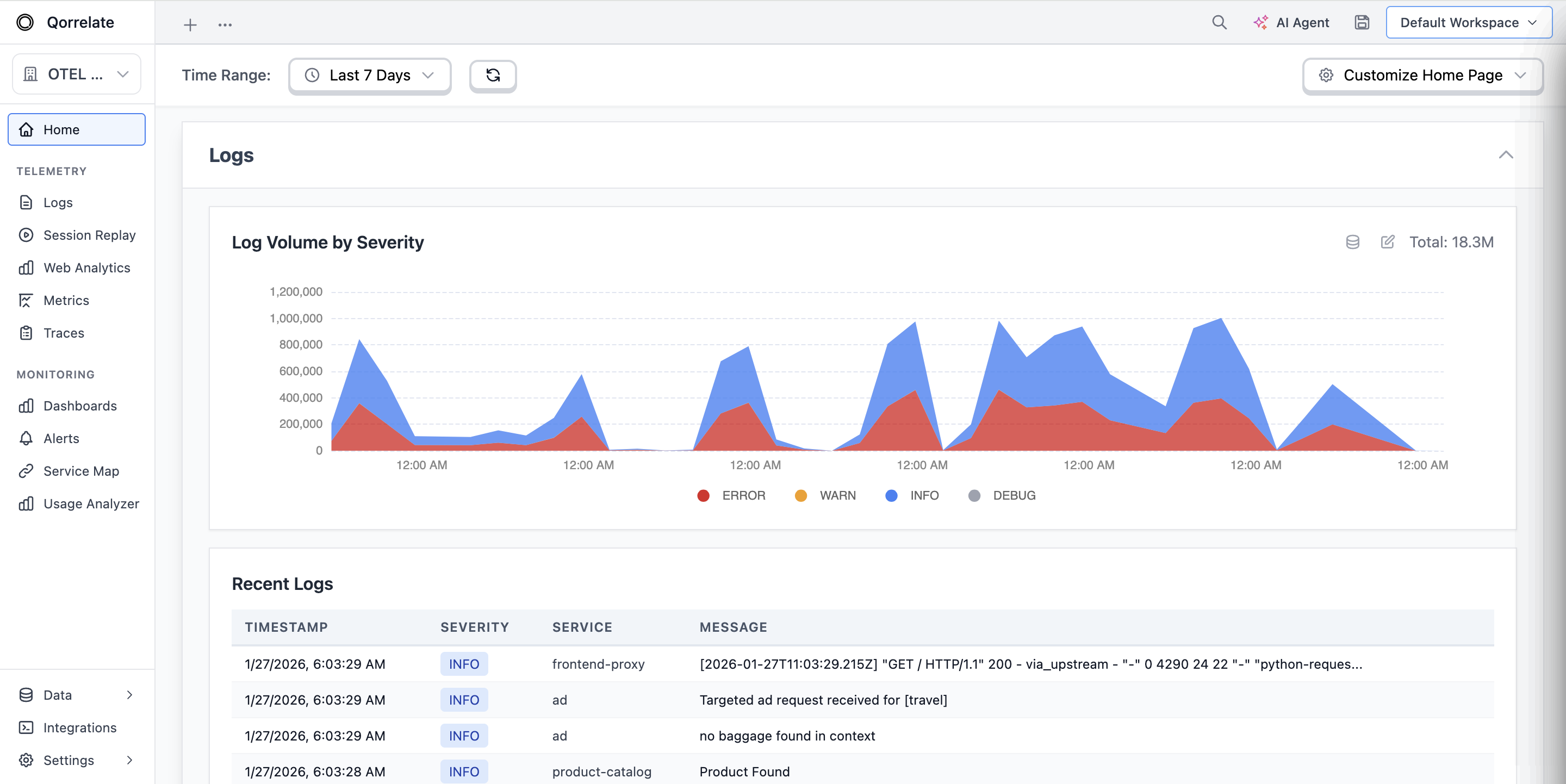This screenshot has height=784, width=1566.
Task: Go to Dashboards under Monitoring
Action: [79, 406]
